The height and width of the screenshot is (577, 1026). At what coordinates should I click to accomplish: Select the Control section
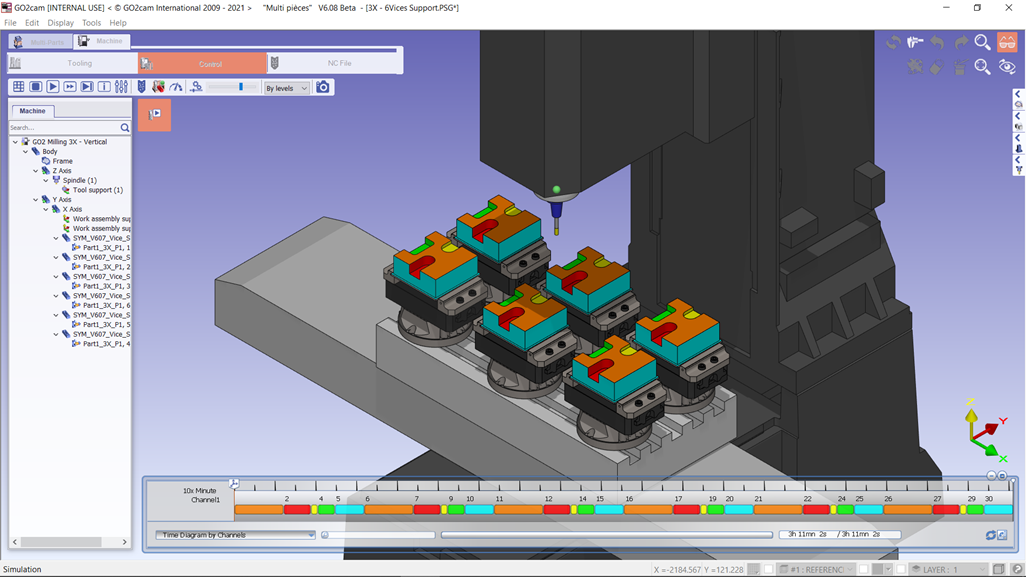[202, 63]
